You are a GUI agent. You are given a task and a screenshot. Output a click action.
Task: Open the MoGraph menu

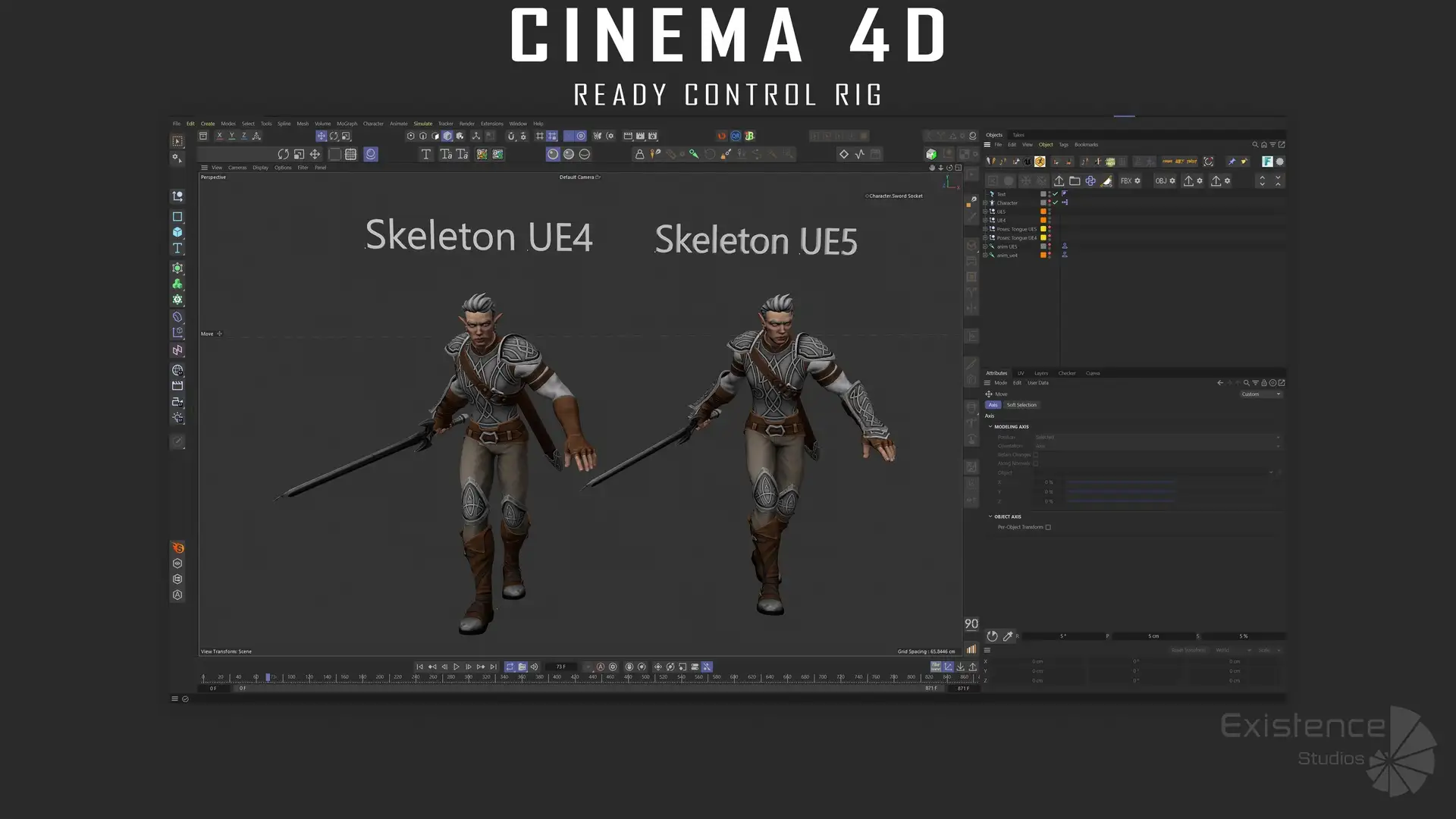[347, 124]
